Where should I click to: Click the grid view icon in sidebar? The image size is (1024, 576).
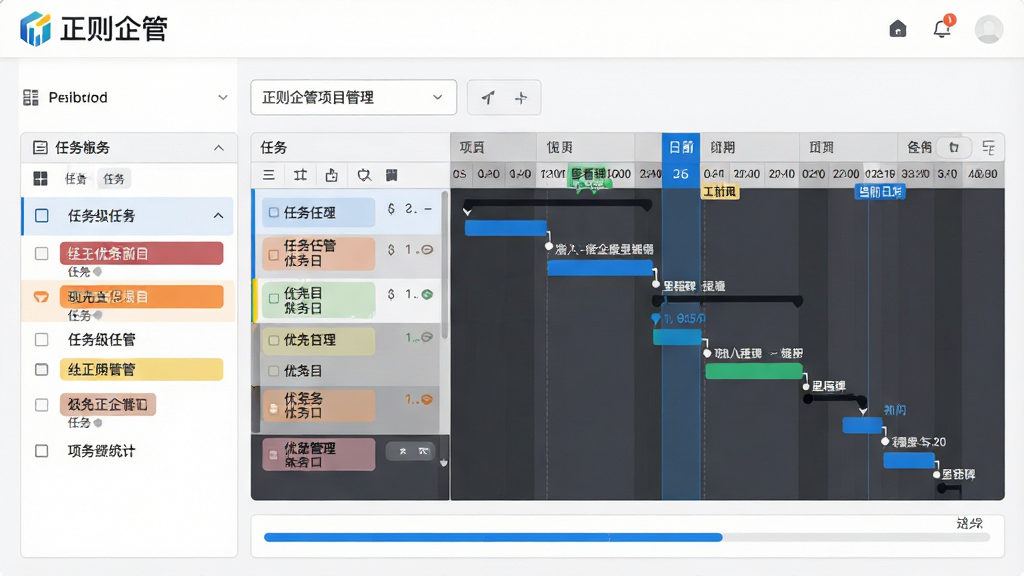tap(40, 178)
